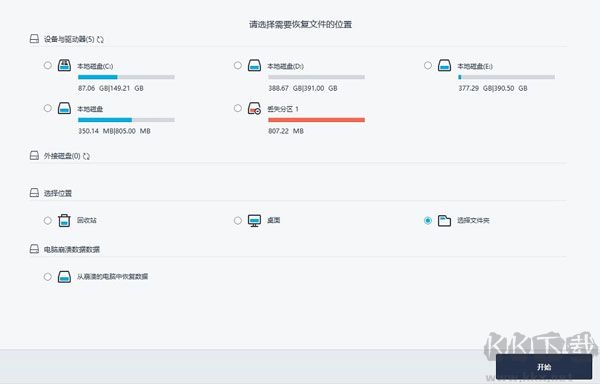This screenshot has width=600, height=384.
Task: Click the Select Location section icon
Action: (x=34, y=192)
